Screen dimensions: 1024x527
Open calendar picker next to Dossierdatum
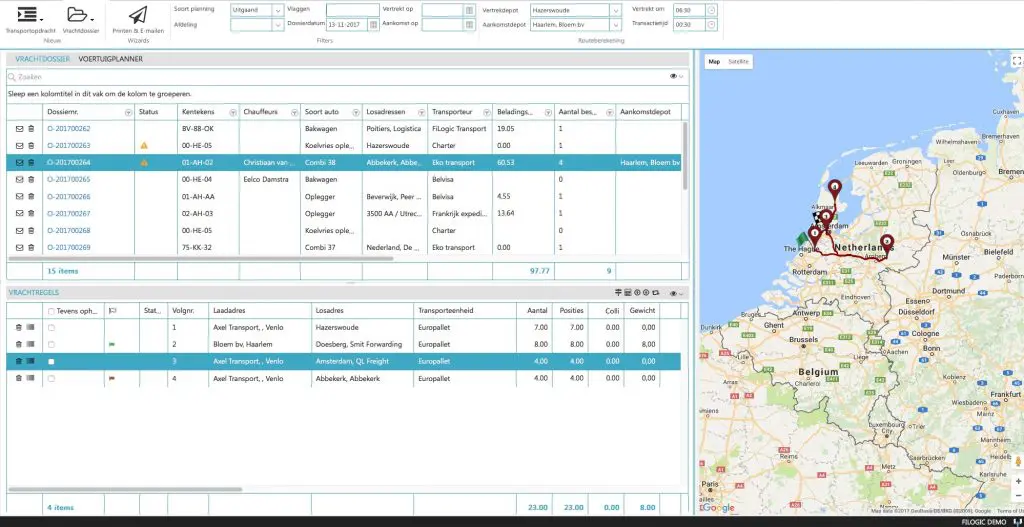pos(373,25)
